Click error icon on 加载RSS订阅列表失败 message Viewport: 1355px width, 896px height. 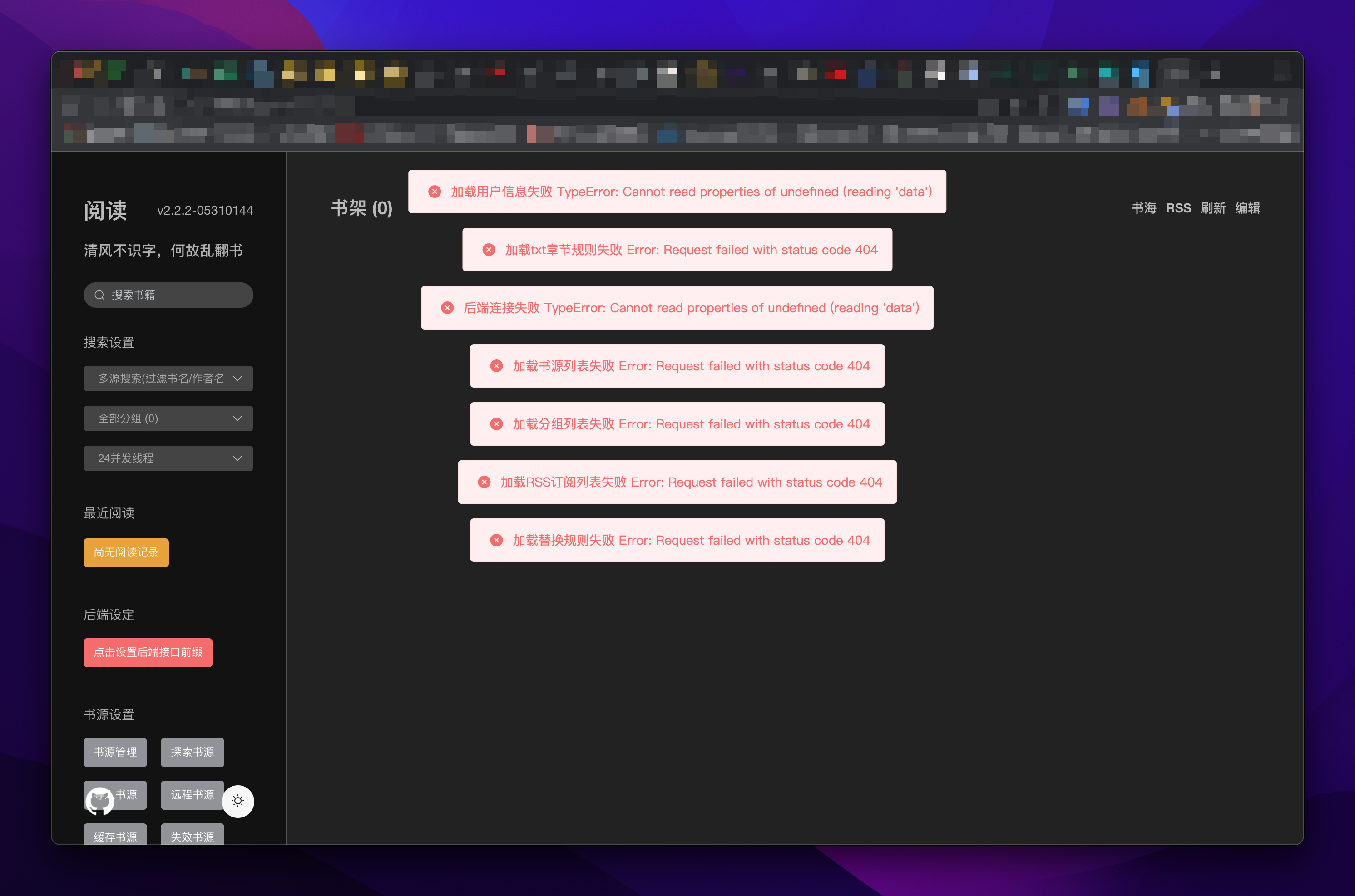click(x=484, y=482)
